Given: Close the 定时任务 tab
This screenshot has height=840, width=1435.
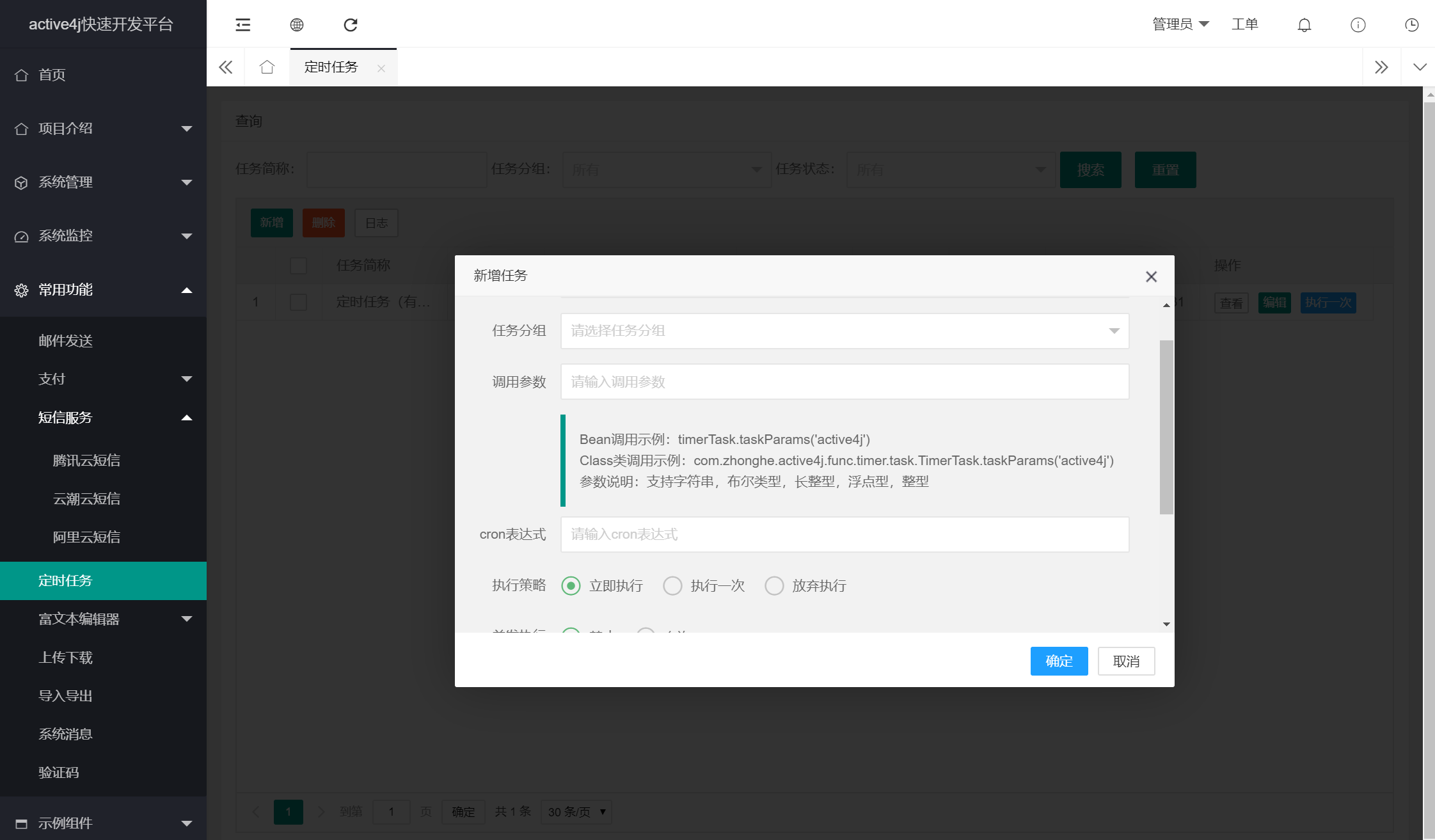Looking at the screenshot, I should [x=381, y=68].
